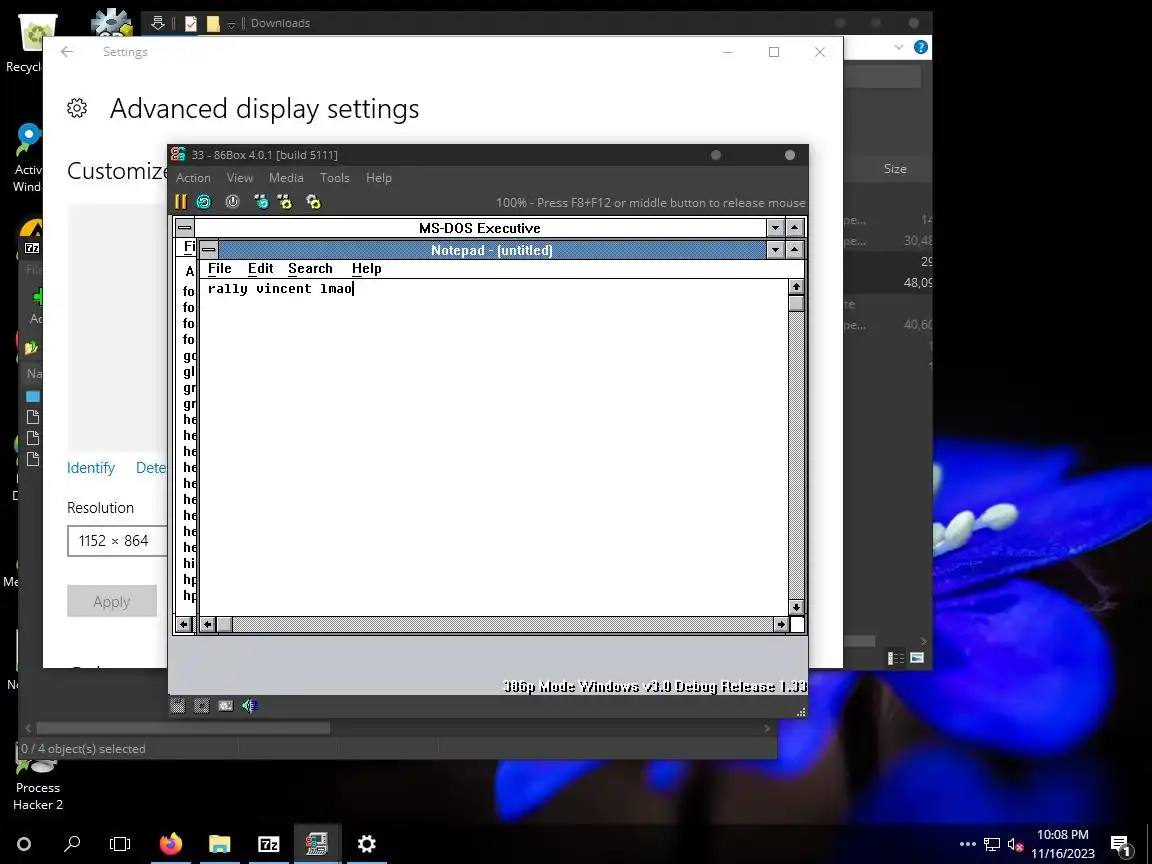This screenshot has height=864, width=1152.
Task: Open 86Box machine settings gear icon
Action: 314,202
